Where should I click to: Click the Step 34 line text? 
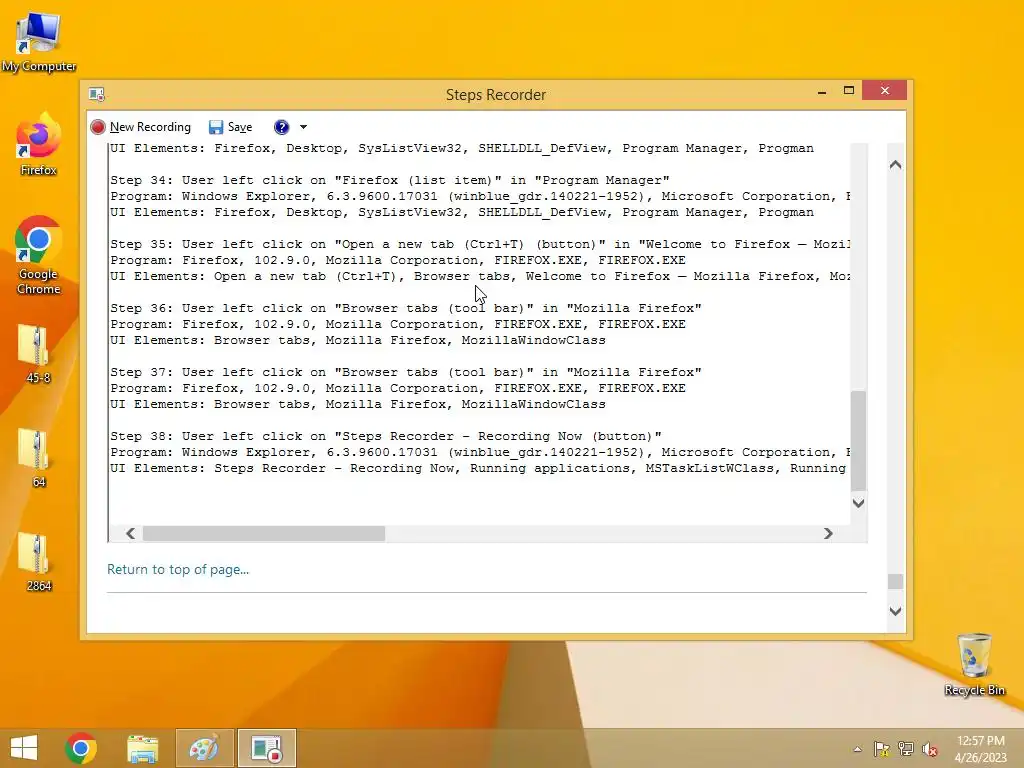[390, 180]
